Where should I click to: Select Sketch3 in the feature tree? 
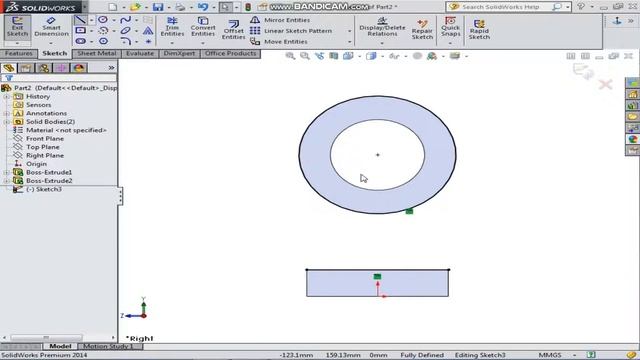[44, 189]
